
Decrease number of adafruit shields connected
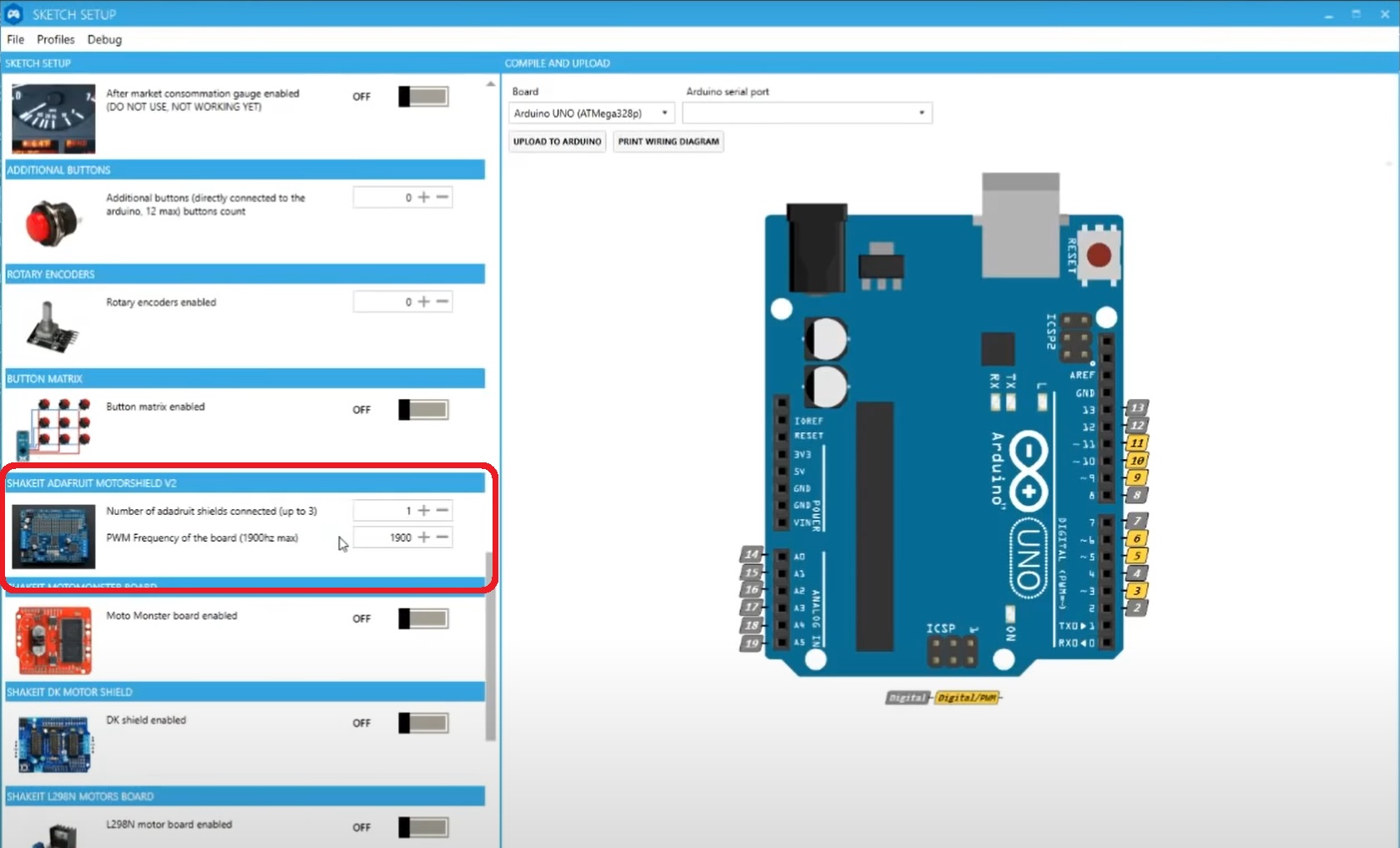coord(442,510)
